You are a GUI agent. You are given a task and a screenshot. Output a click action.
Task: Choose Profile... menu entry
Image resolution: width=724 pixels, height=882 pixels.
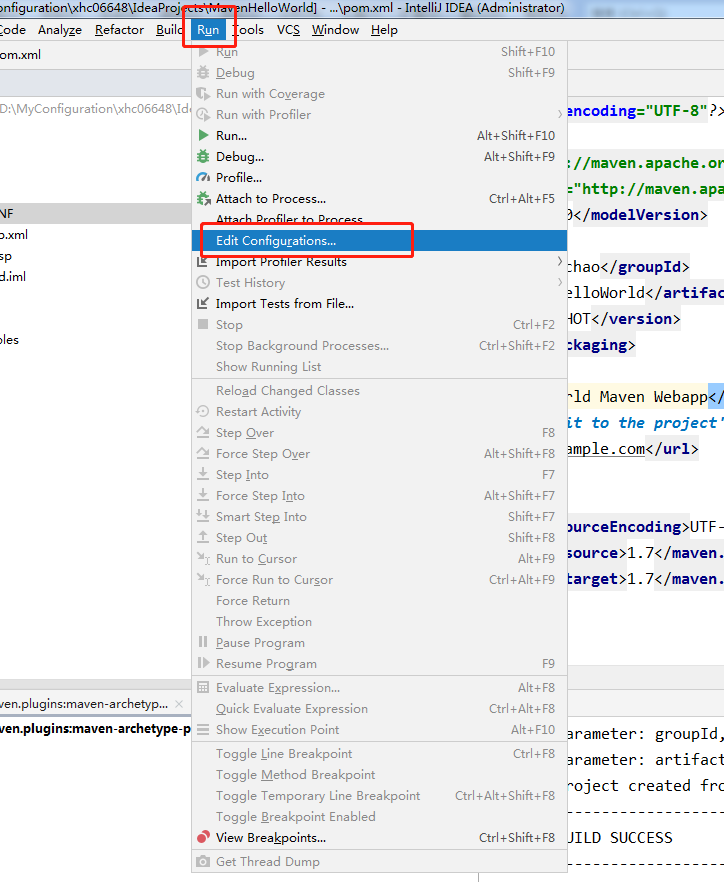point(379,178)
